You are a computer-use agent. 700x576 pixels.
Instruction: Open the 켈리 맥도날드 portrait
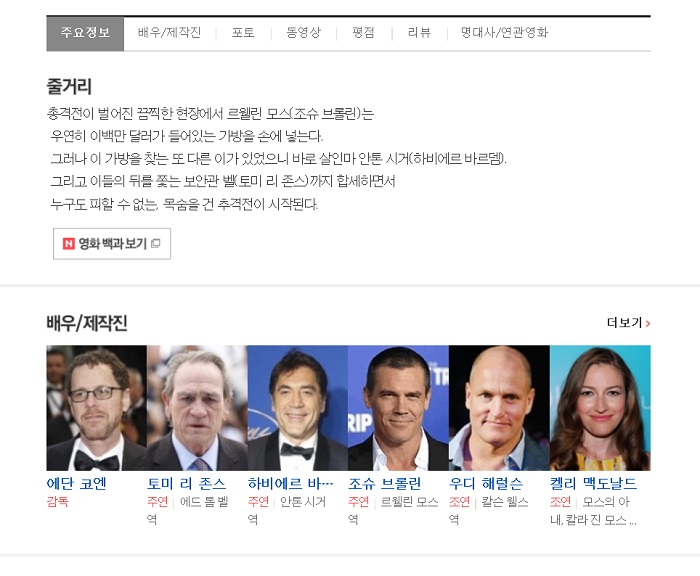point(600,408)
